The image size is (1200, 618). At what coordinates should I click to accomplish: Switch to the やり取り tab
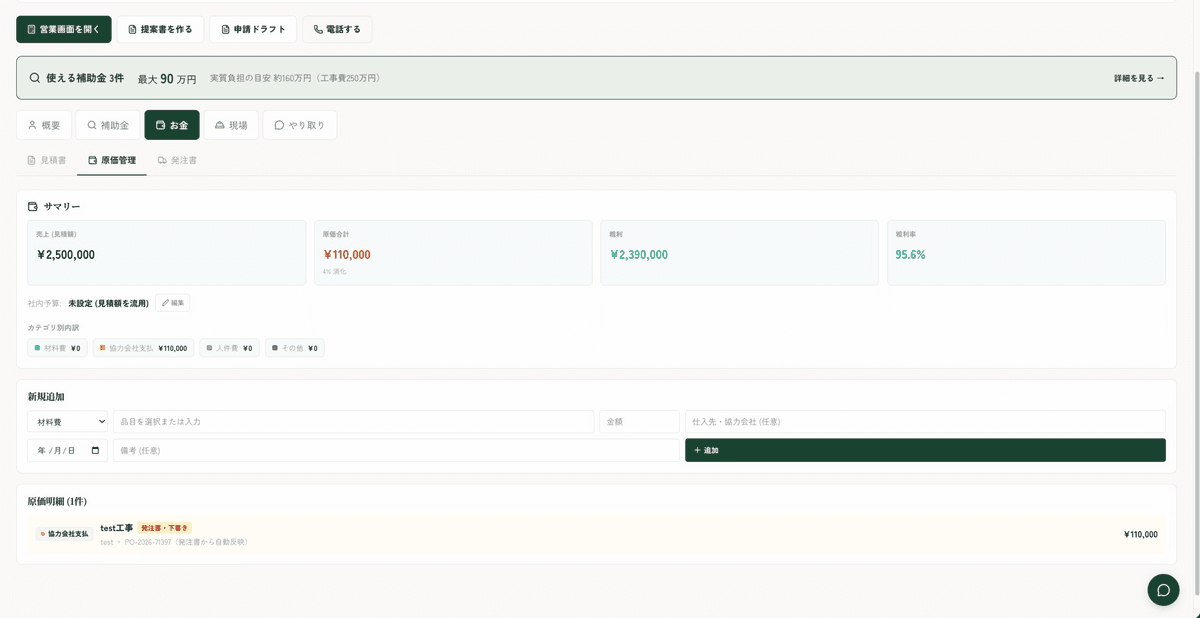pos(299,125)
